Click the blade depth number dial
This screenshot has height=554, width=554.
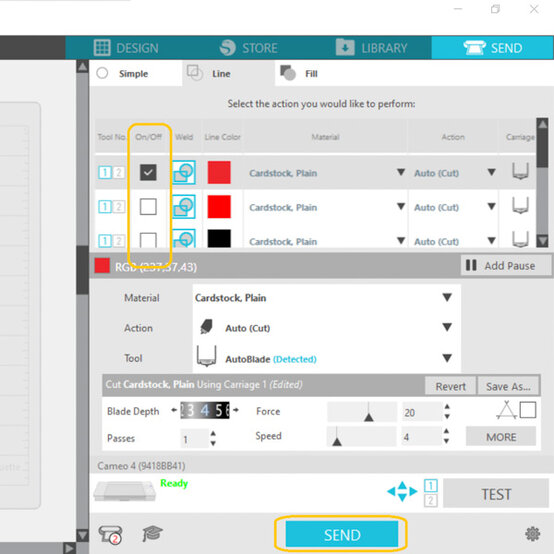pos(205,410)
